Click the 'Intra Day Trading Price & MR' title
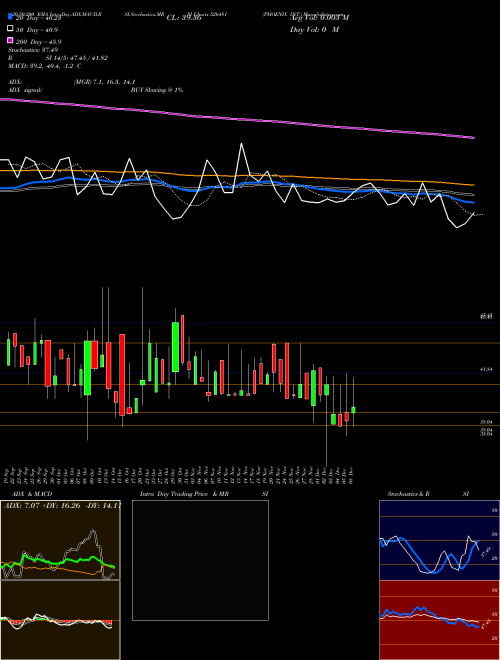 pos(184,494)
